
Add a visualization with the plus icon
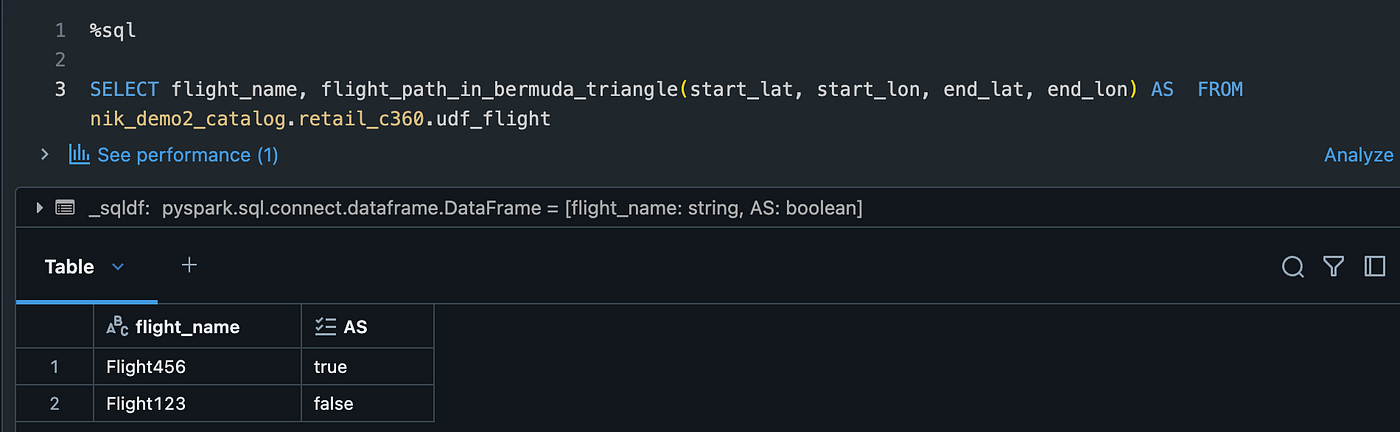(x=189, y=265)
